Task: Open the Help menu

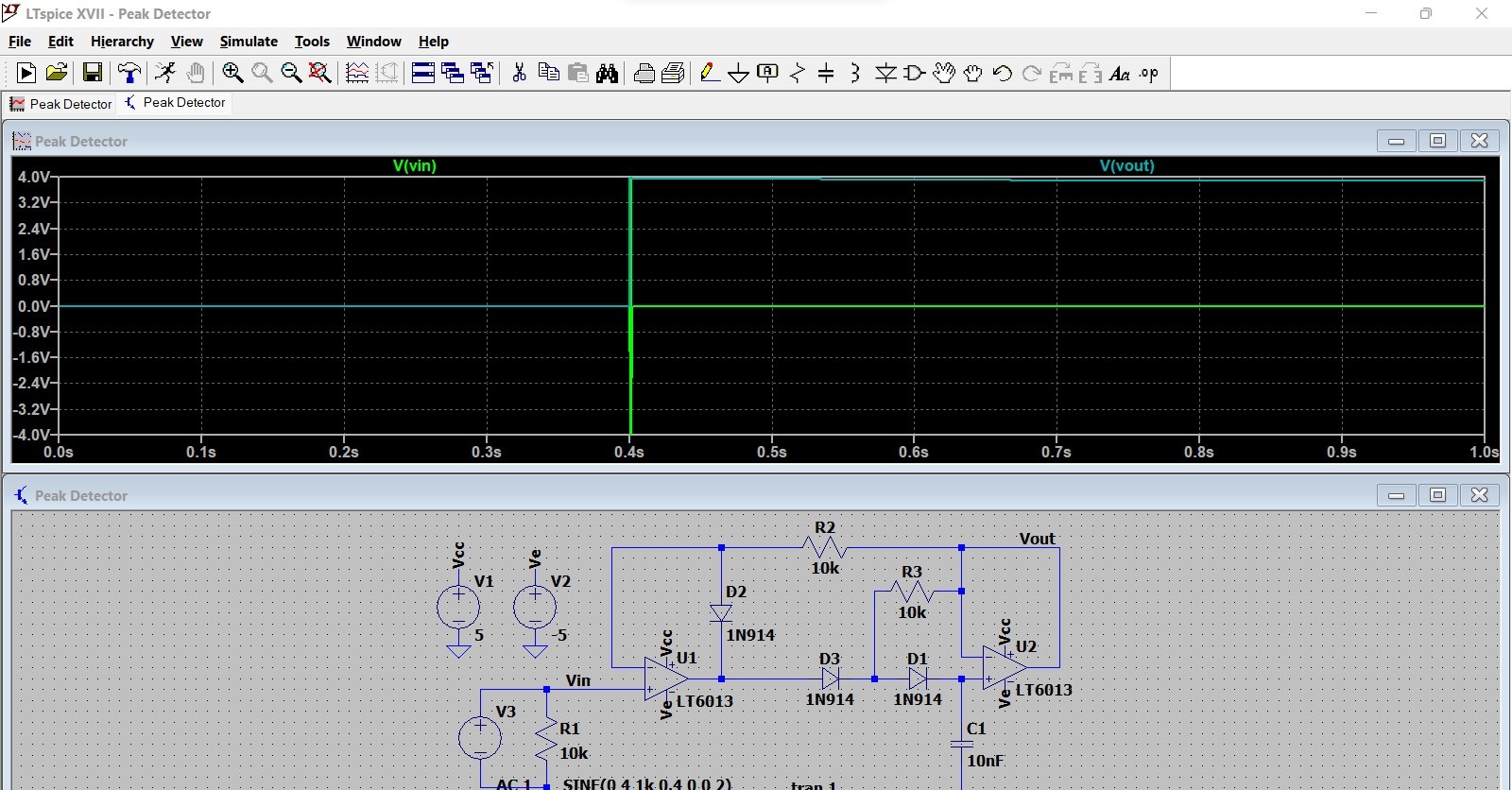Action: point(433,42)
